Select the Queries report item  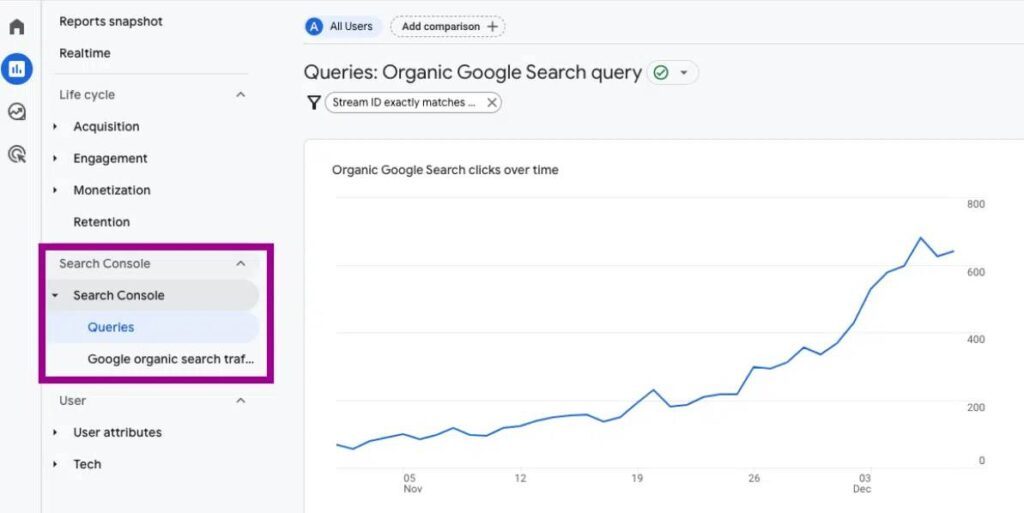point(111,327)
